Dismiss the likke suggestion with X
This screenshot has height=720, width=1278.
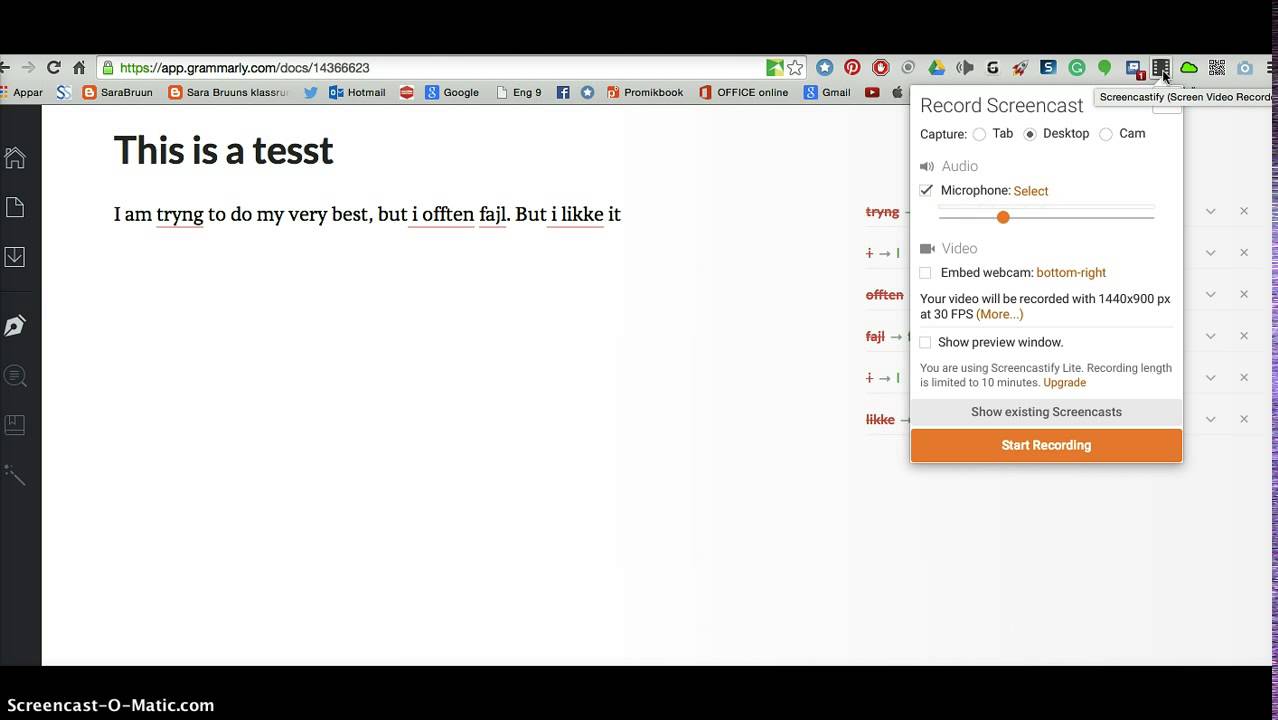pos(1244,419)
